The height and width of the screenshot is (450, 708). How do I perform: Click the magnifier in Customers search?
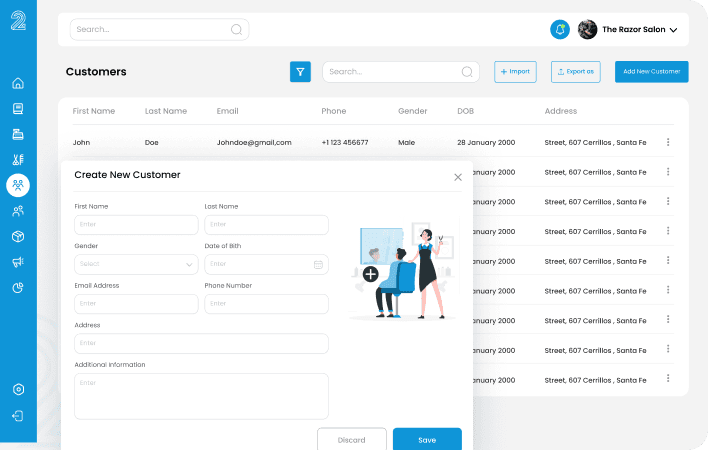click(x=467, y=72)
